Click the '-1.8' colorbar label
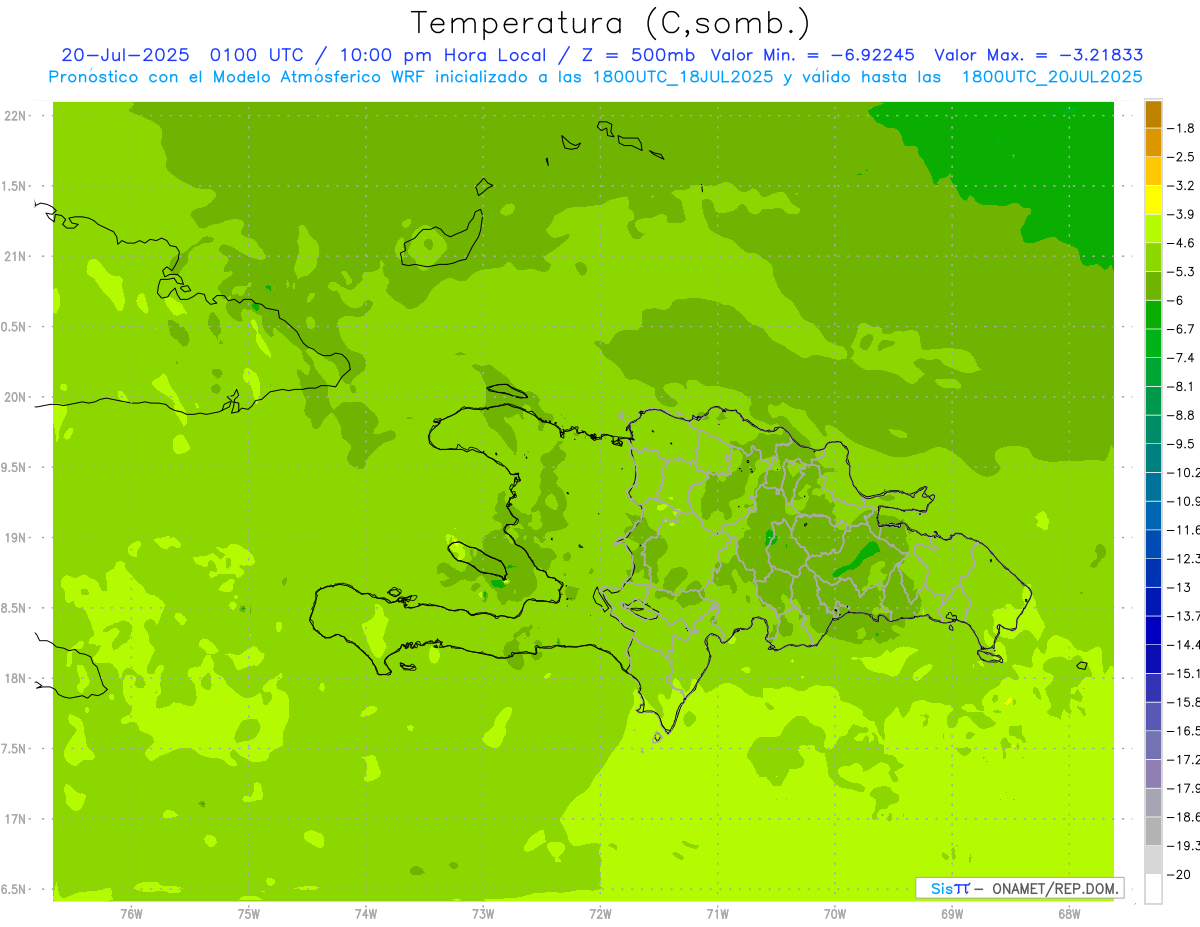Screen dimensions: 1200x927 pyautogui.click(x=1181, y=128)
